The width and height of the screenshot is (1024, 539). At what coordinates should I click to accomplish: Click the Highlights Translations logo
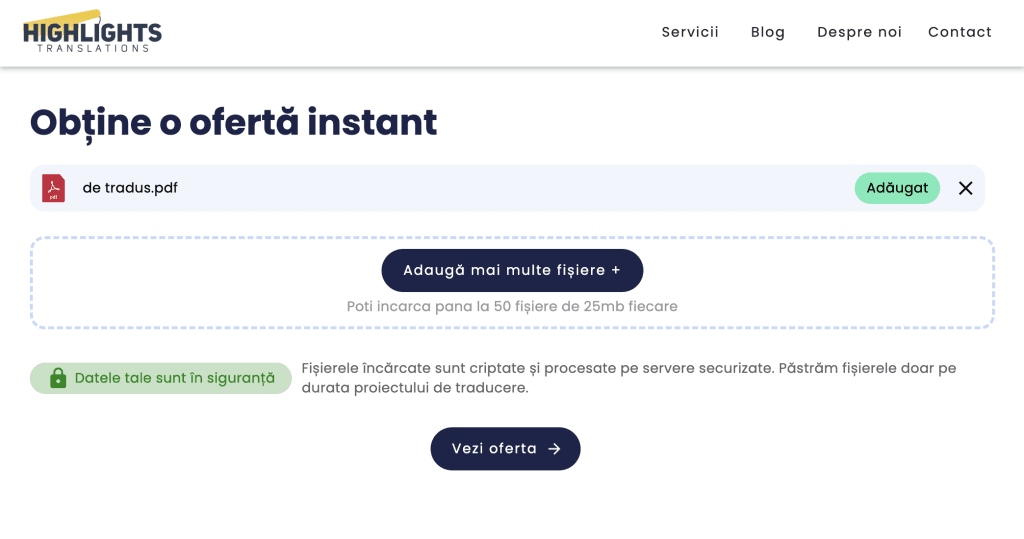tap(92, 30)
